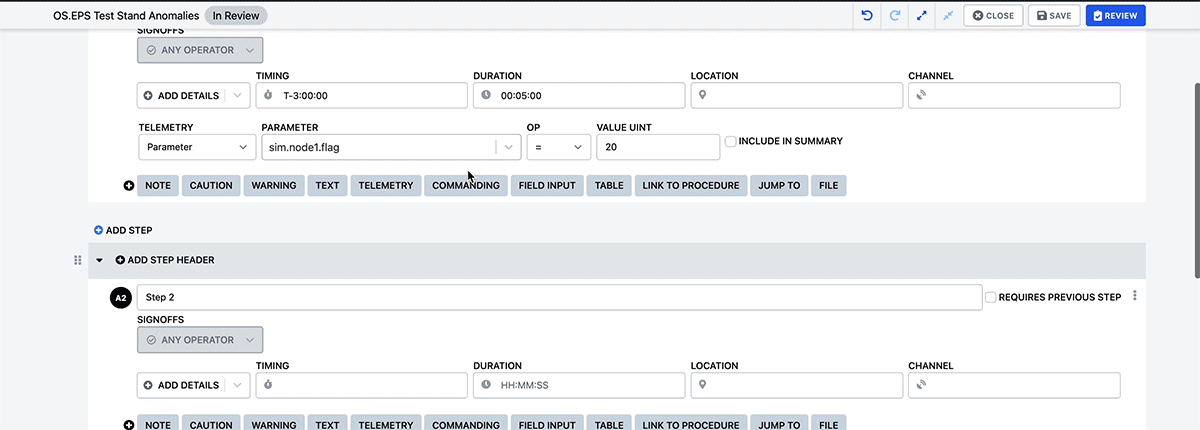Expand Step 2's Add Details arrow
Image resolution: width=1200 pixels, height=430 pixels.
pos(238,385)
